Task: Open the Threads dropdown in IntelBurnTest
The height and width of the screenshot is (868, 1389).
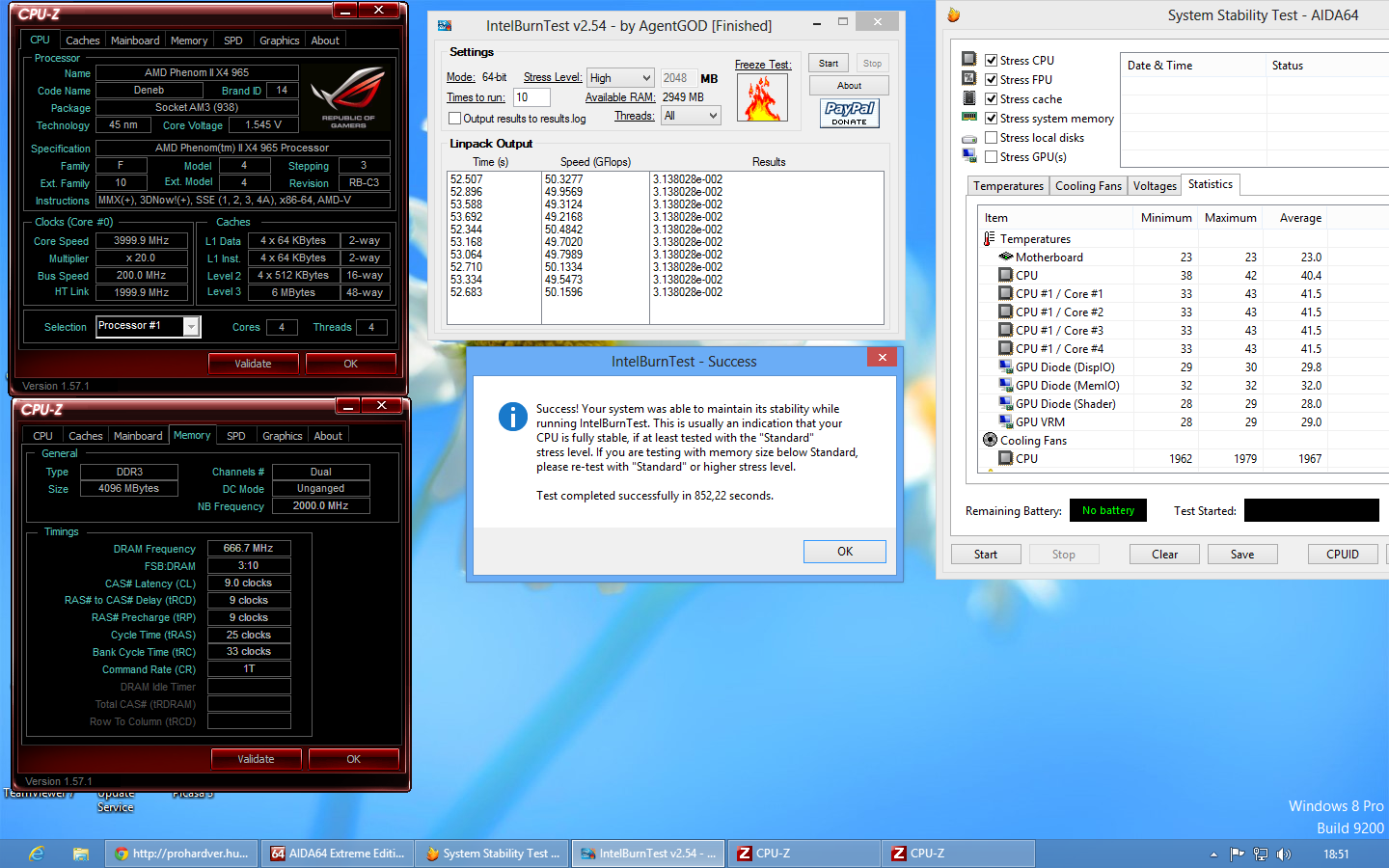Action: tap(691, 116)
